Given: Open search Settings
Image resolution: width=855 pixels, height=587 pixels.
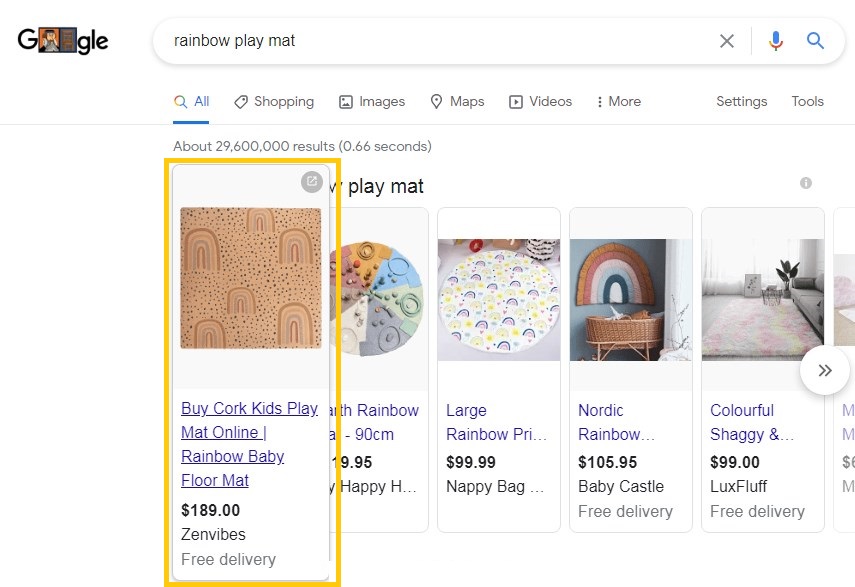Looking at the screenshot, I should 741,101.
